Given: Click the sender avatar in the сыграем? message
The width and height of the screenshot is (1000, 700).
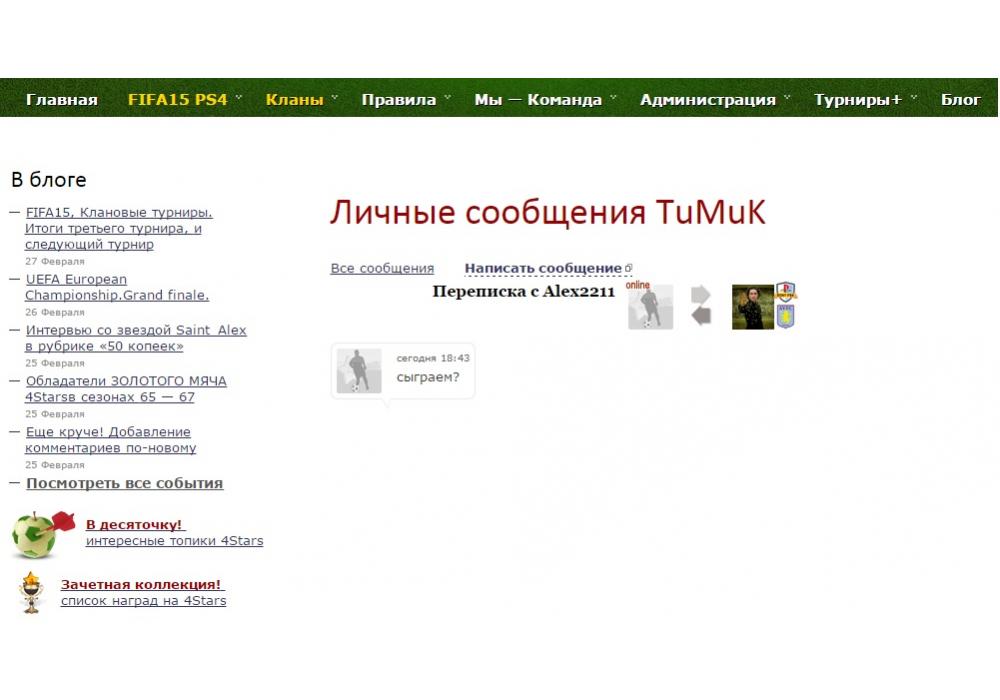Looking at the screenshot, I should pos(359,371).
